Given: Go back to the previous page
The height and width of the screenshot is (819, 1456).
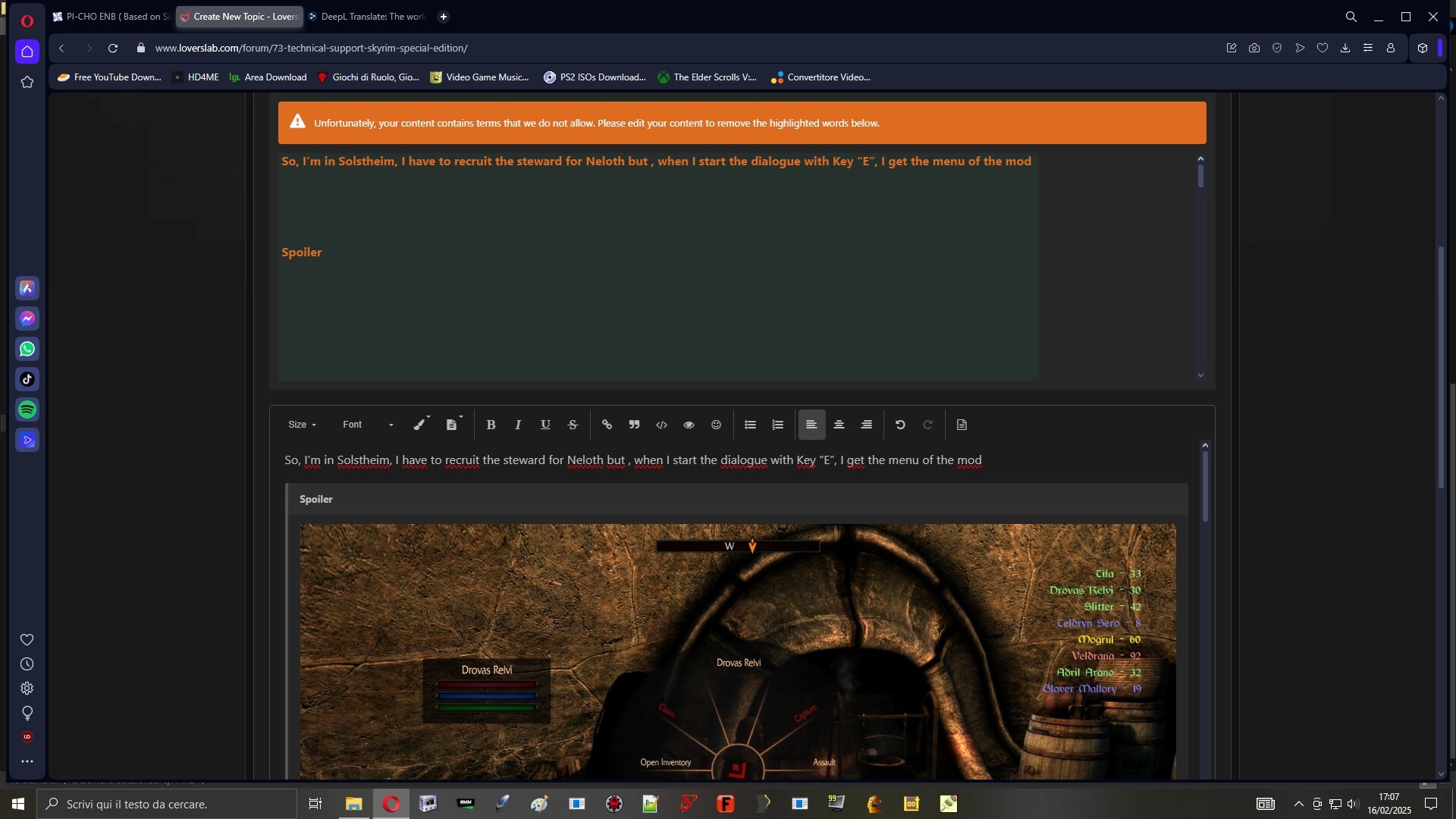Looking at the screenshot, I should pyautogui.click(x=61, y=48).
